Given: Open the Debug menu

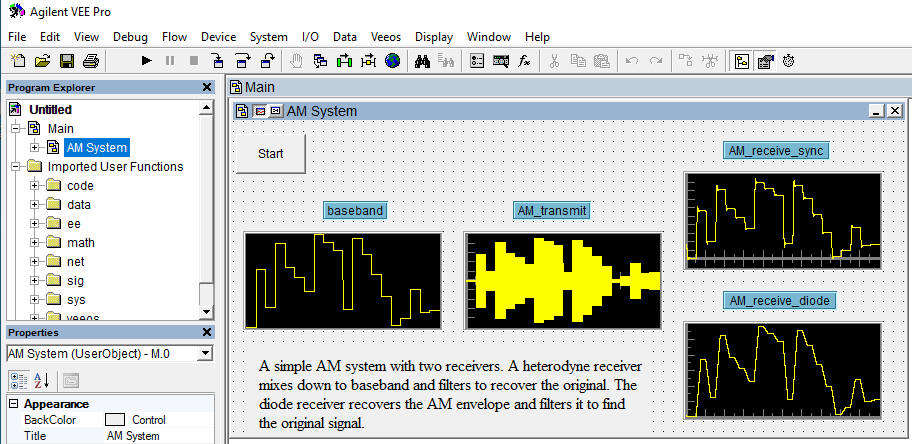Looking at the screenshot, I should tap(130, 36).
